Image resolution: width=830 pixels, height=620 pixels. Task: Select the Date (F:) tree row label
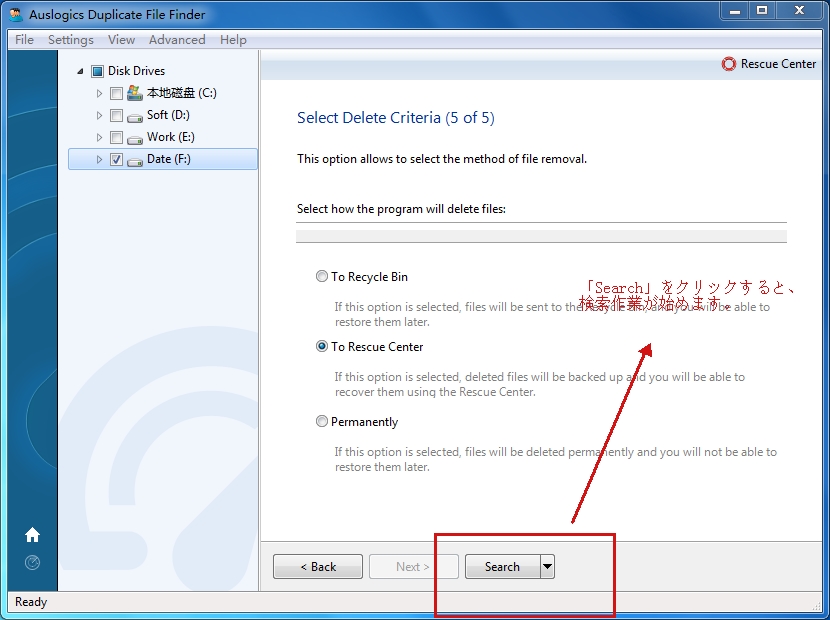tap(169, 159)
